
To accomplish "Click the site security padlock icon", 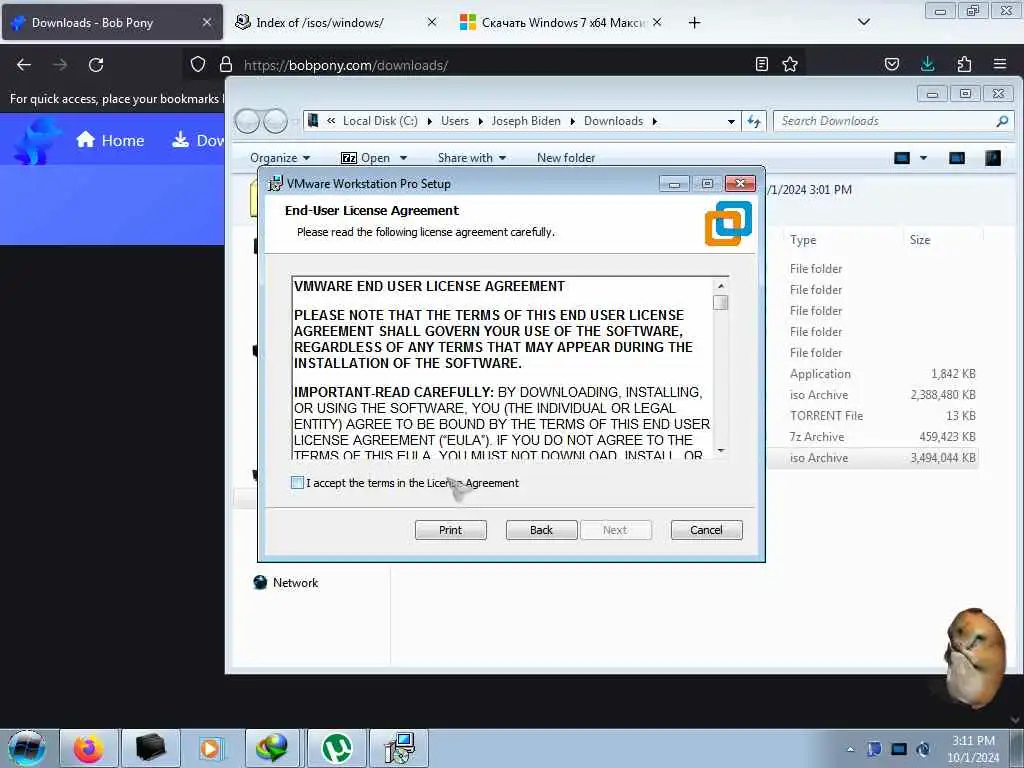I will [x=226, y=64].
